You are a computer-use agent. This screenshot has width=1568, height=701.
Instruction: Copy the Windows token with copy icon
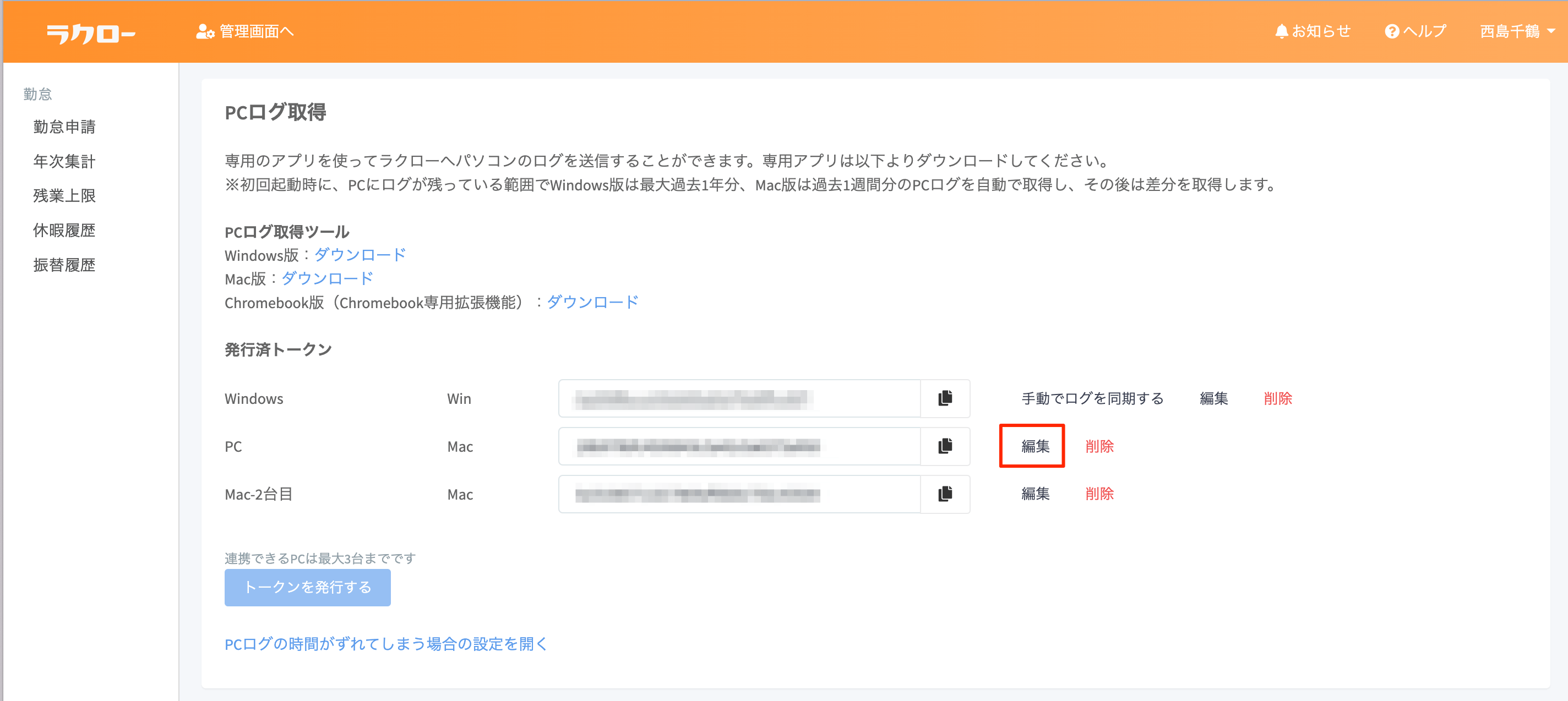[945, 398]
